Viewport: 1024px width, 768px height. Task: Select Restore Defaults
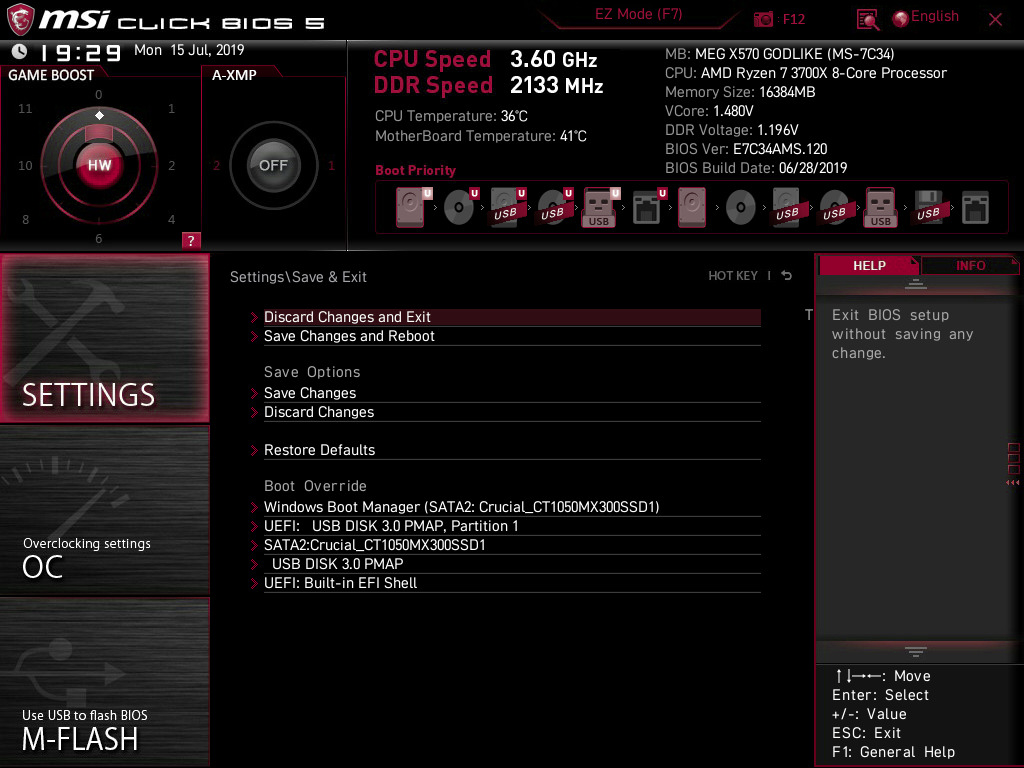pyautogui.click(x=512, y=449)
